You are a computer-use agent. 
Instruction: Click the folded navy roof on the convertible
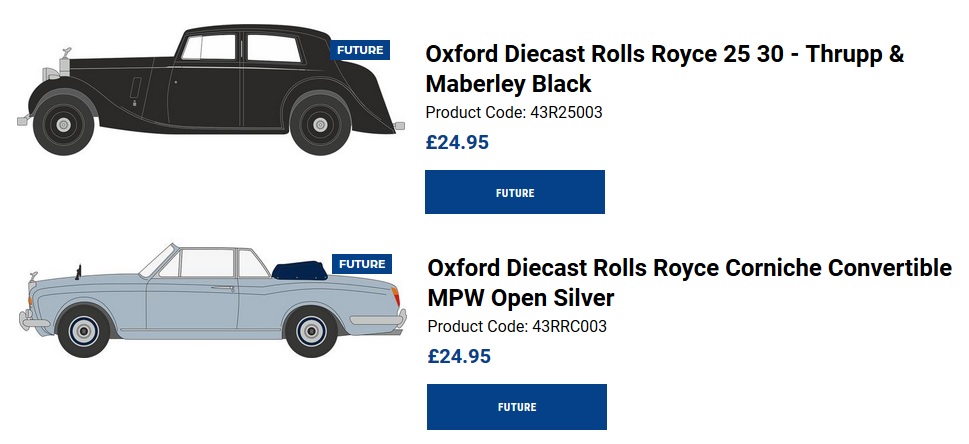(x=300, y=268)
